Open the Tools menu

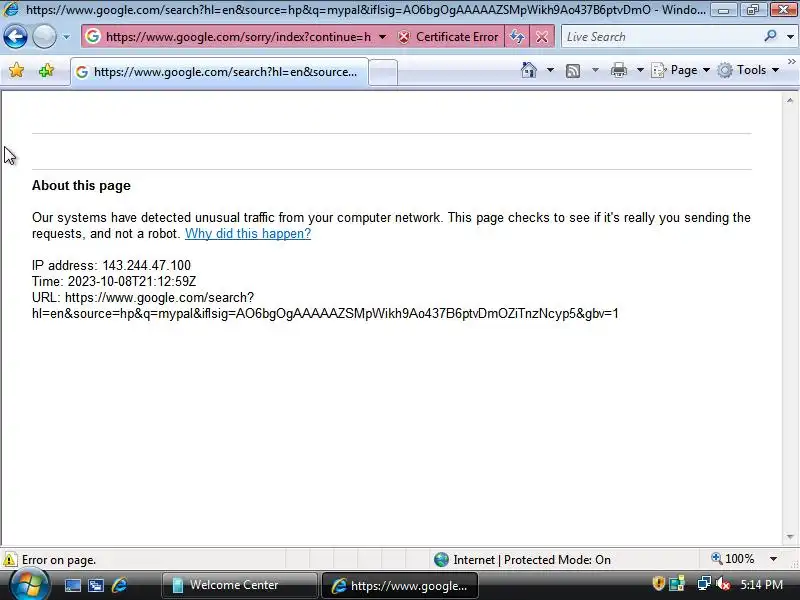(x=747, y=70)
